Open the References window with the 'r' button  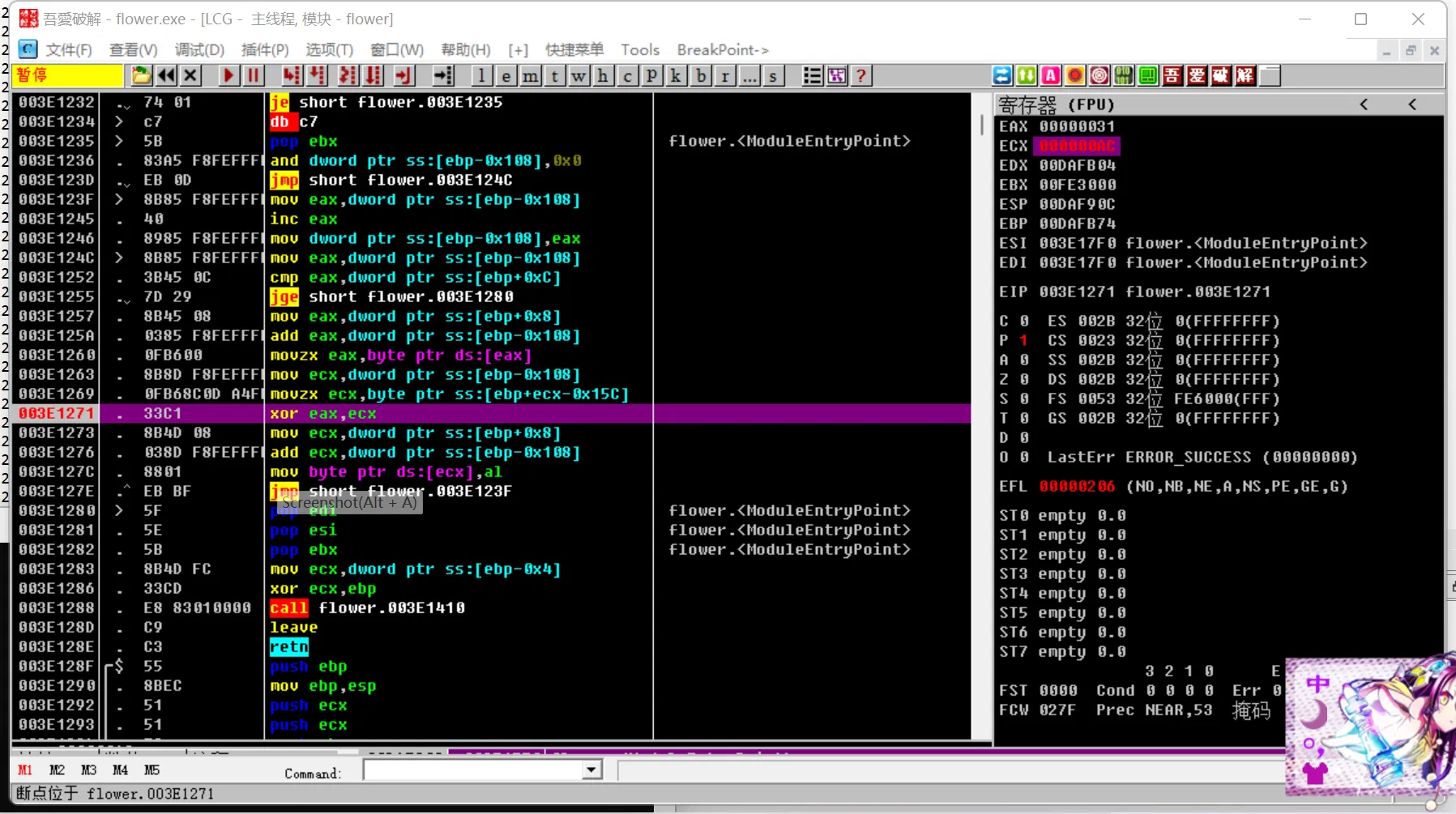(x=725, y=75)
